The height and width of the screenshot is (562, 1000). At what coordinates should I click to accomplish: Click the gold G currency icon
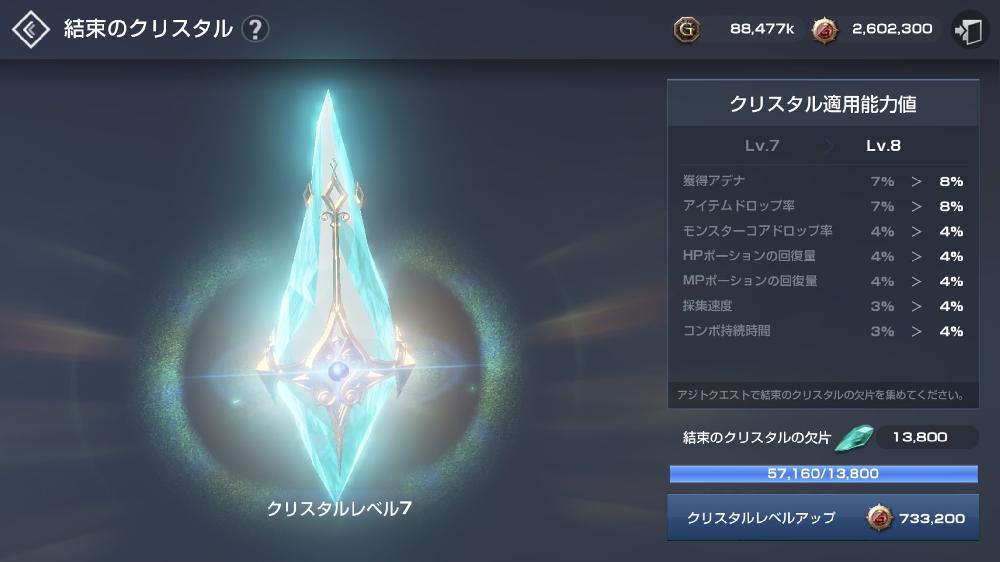click(687, 29)
